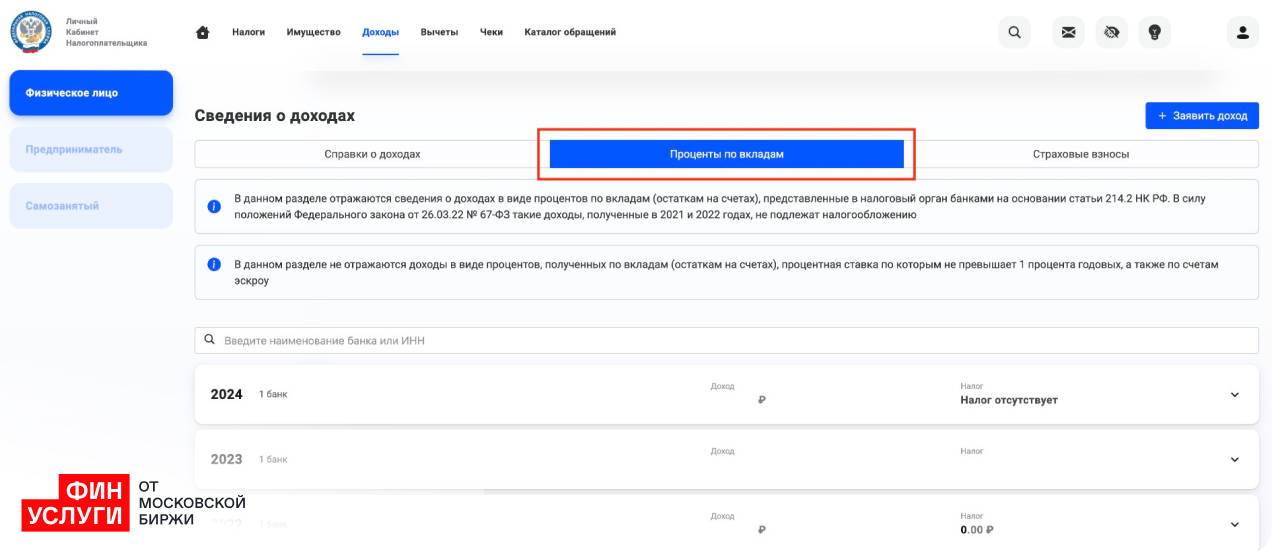The image size is (1272, 553).
Task: Open messages envelope icon
Action: pyautogui.click(x=1068, y=32)
